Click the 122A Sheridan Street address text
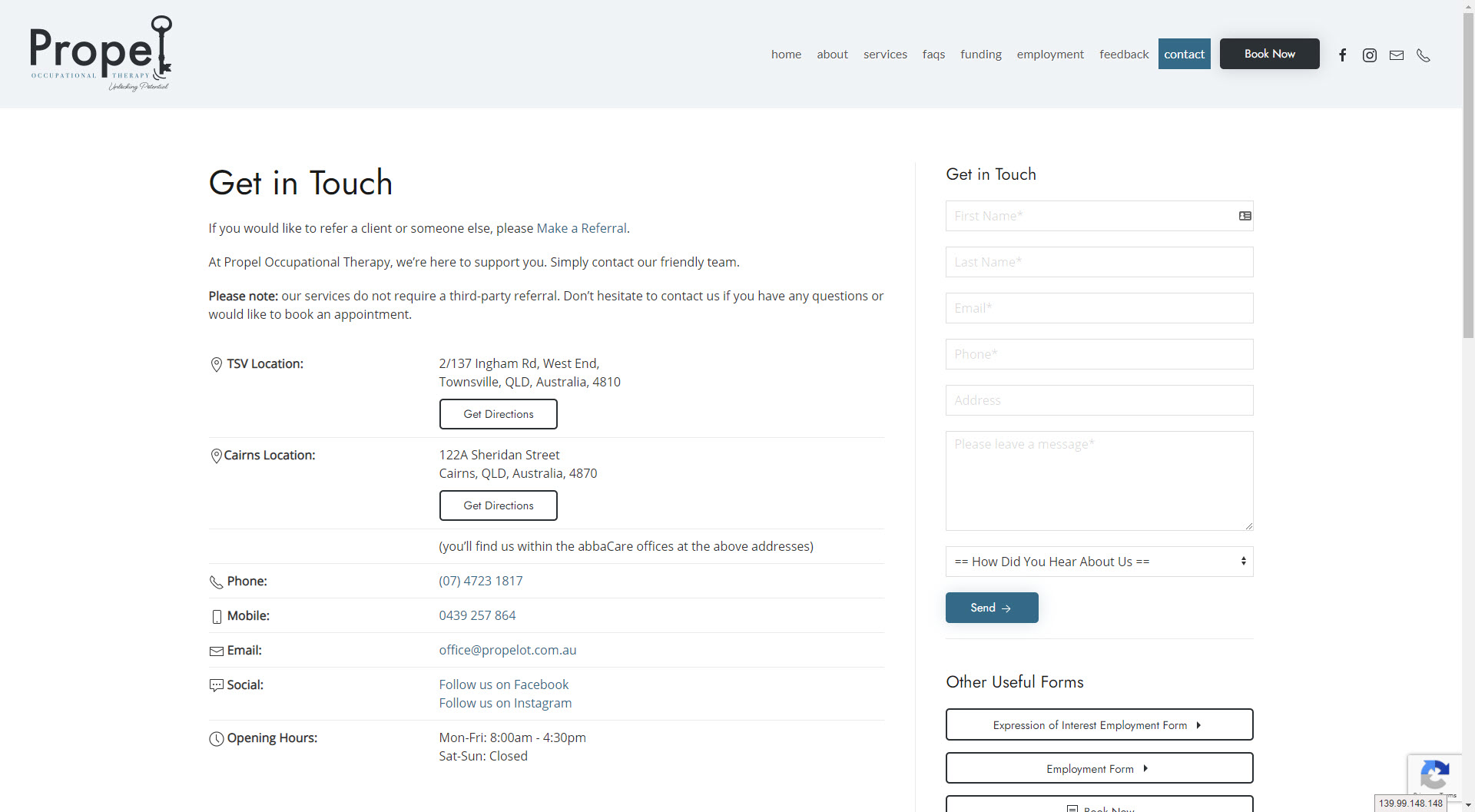Image resolution: width=1475 pixels, height=812 pixels. 499,455
